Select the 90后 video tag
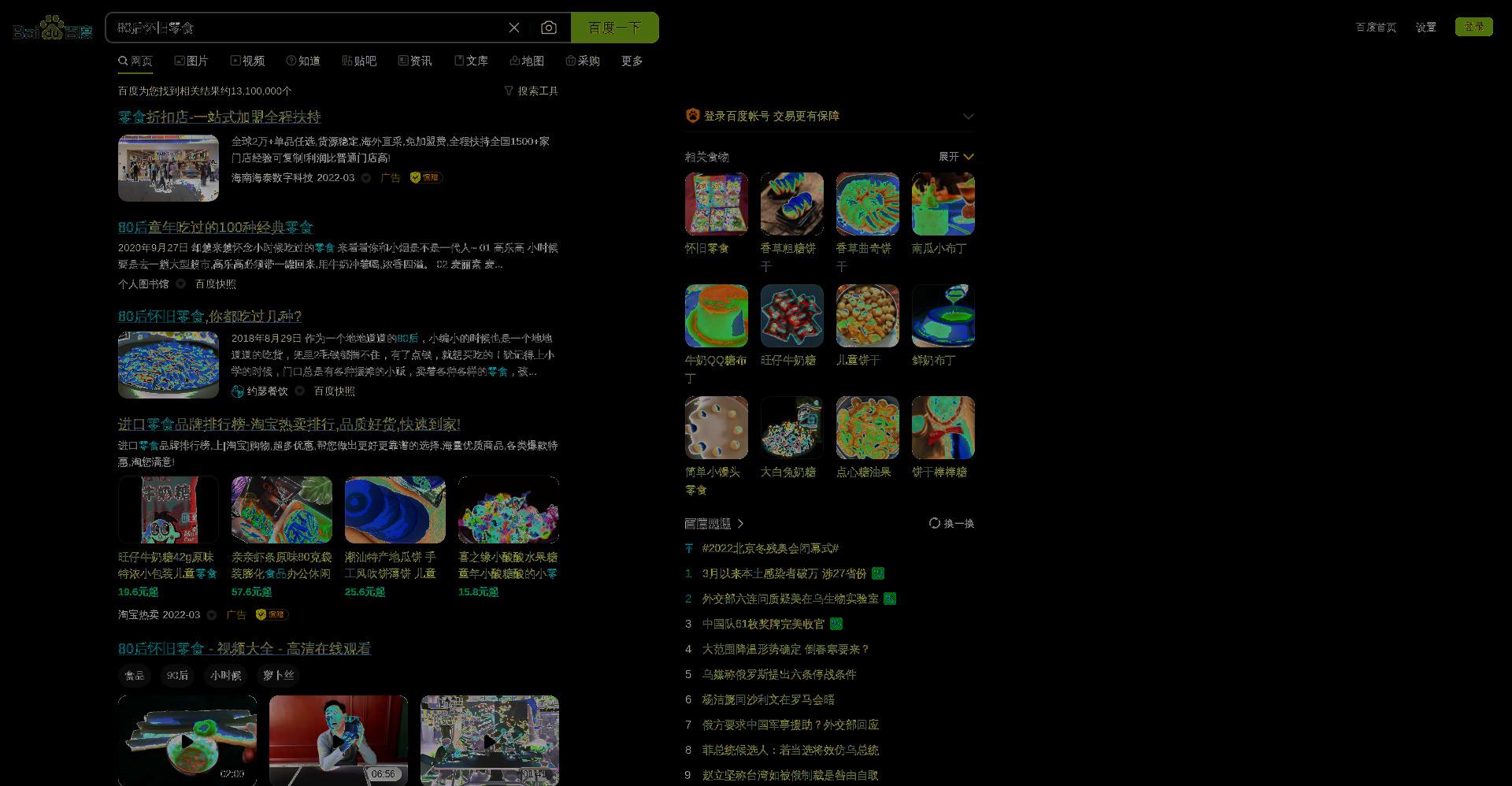Image resolution: width=1512 pixels, height=786 pixels. pos(178,675)
